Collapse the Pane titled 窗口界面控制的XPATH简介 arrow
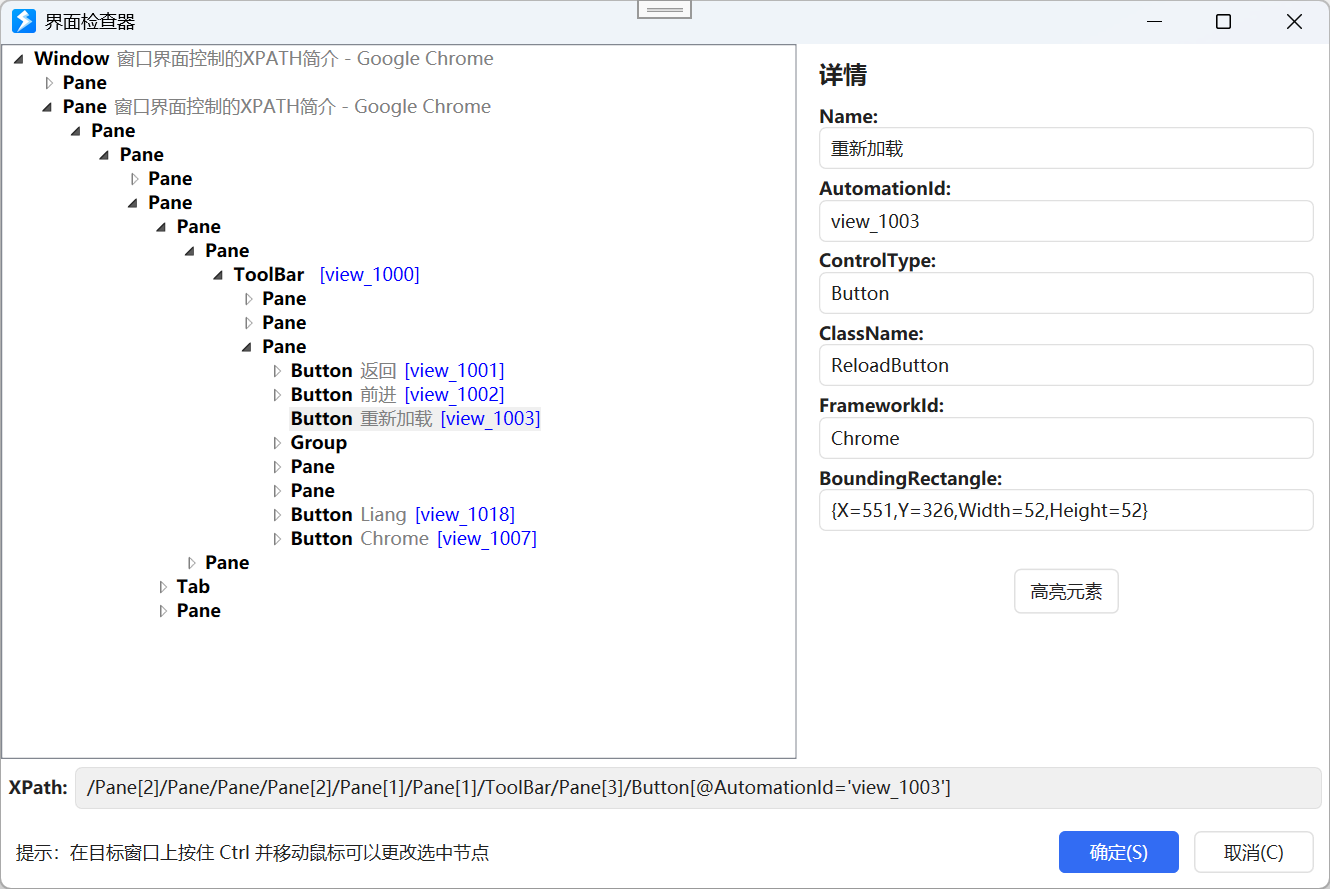Viewport: 1330px width, 889px height. (48, 107)
